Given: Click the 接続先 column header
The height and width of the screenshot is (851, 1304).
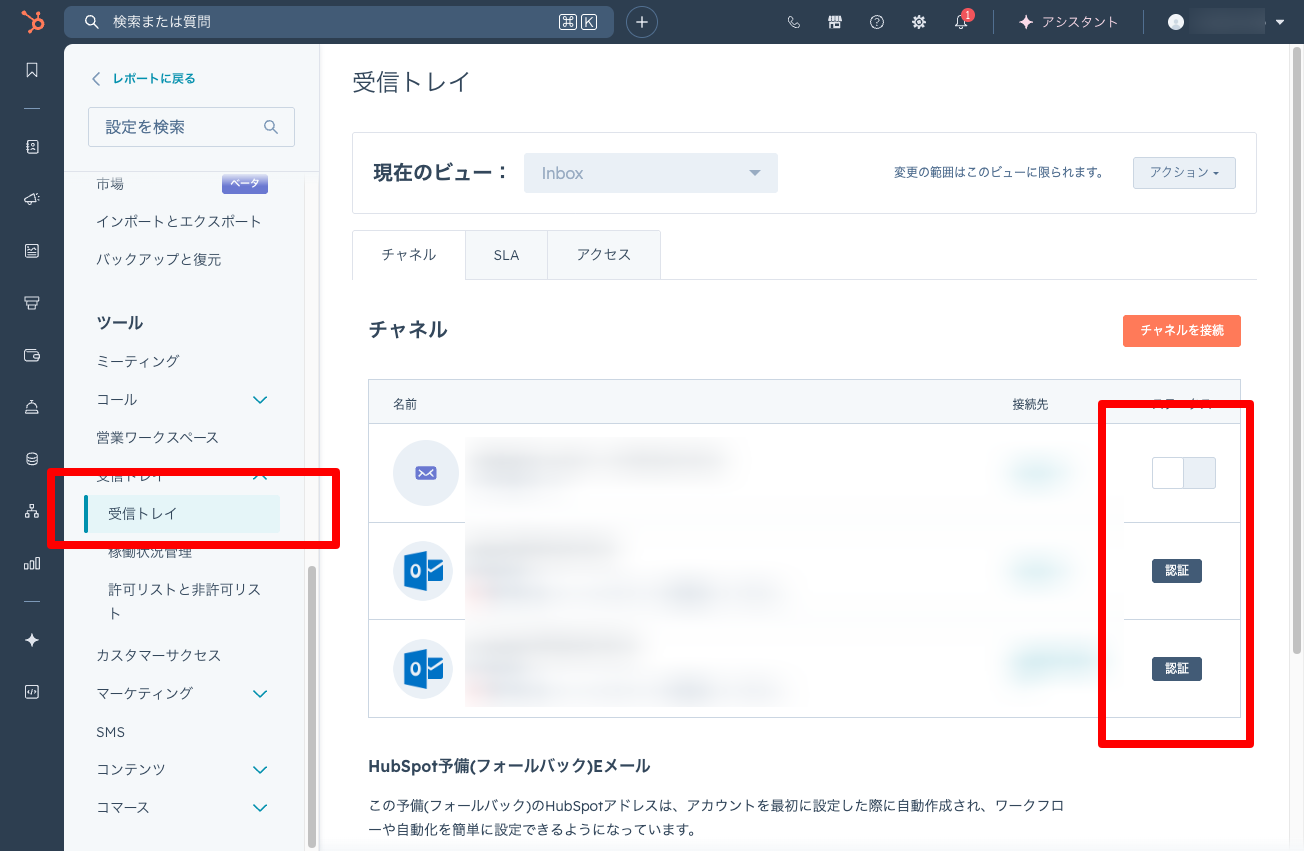Looking at the screenshot, I should [x=1030, y=404].
